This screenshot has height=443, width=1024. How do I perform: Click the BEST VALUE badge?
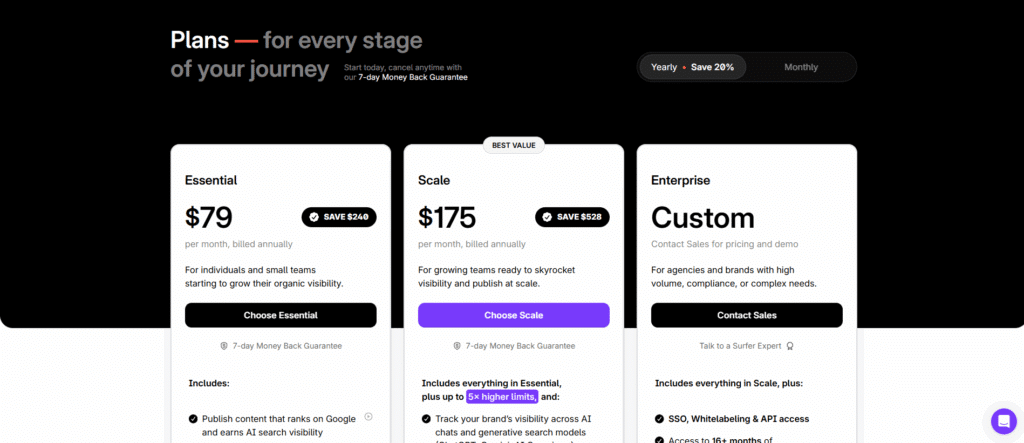coord(514,145)
